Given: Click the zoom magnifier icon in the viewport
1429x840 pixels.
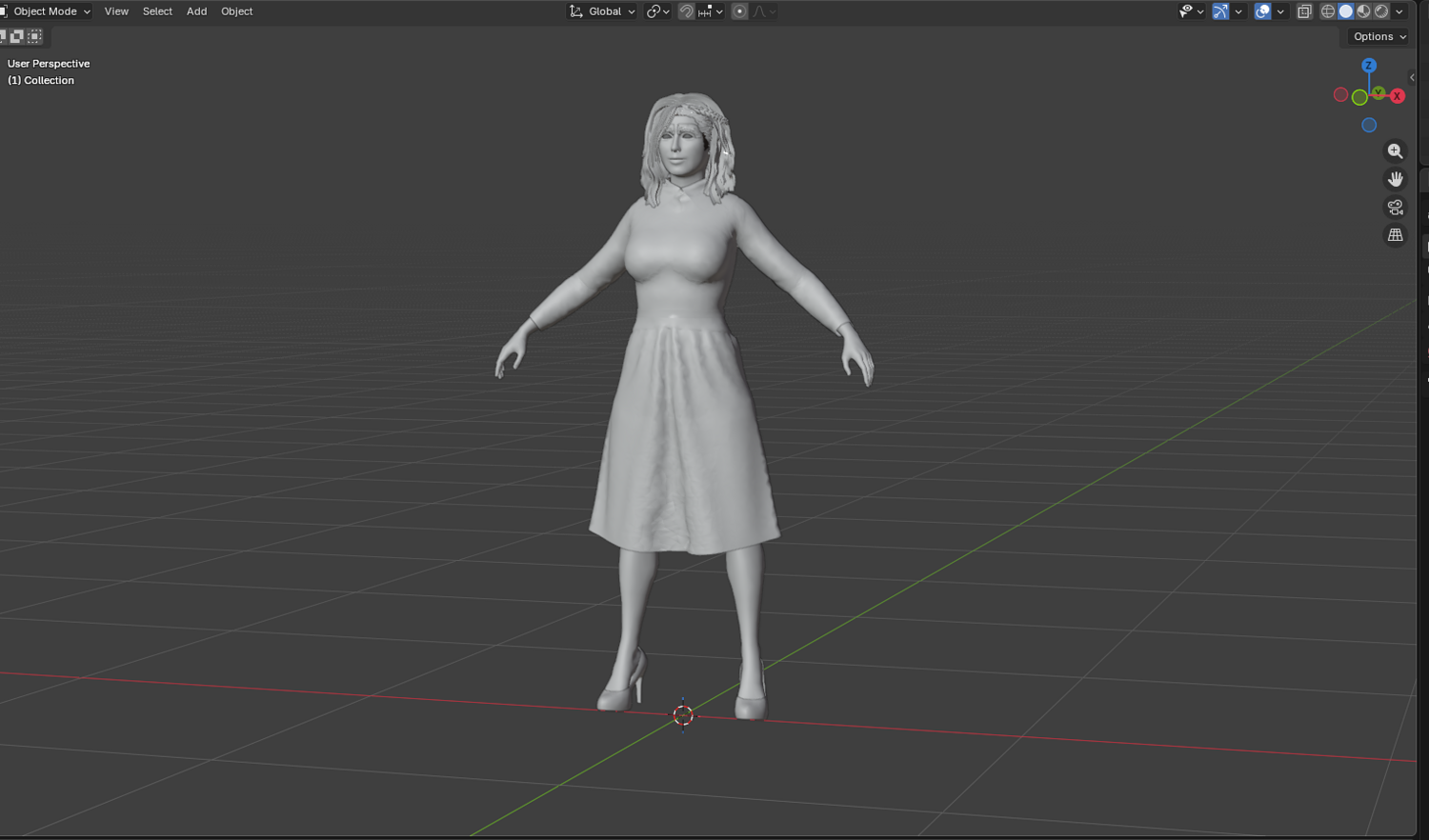Looking at the screenshot, I should pos(1396,151).
